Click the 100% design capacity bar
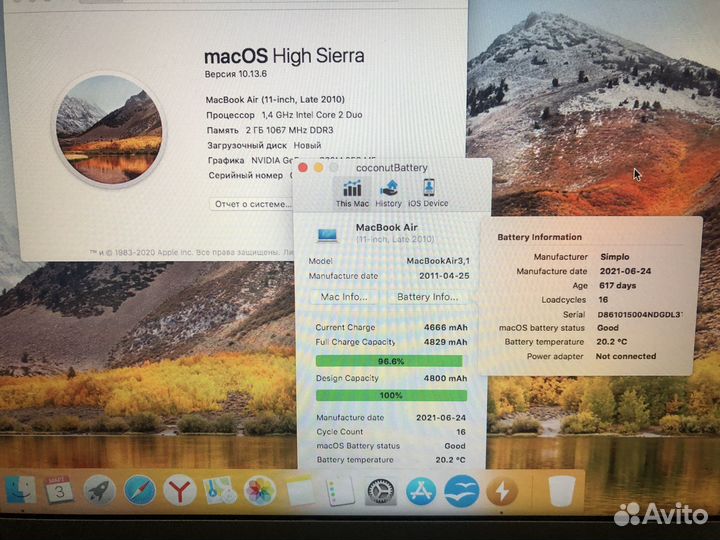This screenshot has height=540, width=720. [391, 395]
